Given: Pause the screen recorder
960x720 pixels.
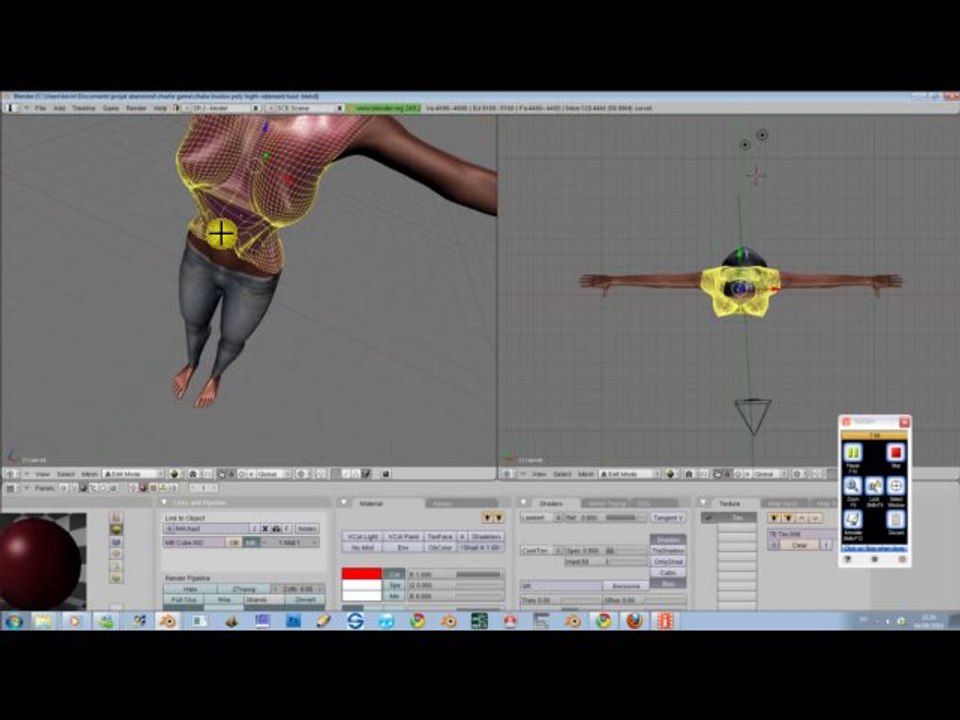Looking at the screenshot, I should (x=852, y=452).
